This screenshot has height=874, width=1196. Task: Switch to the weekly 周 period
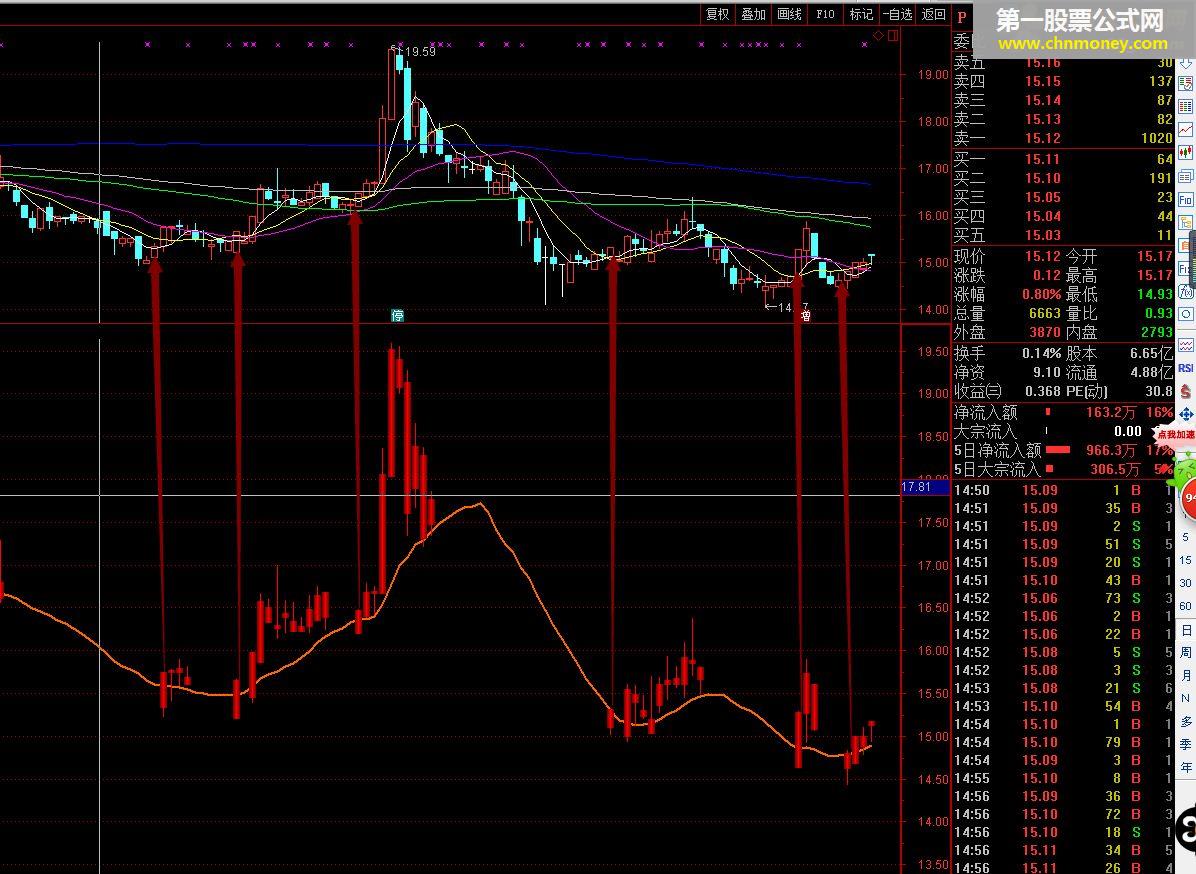point(1186,653)
